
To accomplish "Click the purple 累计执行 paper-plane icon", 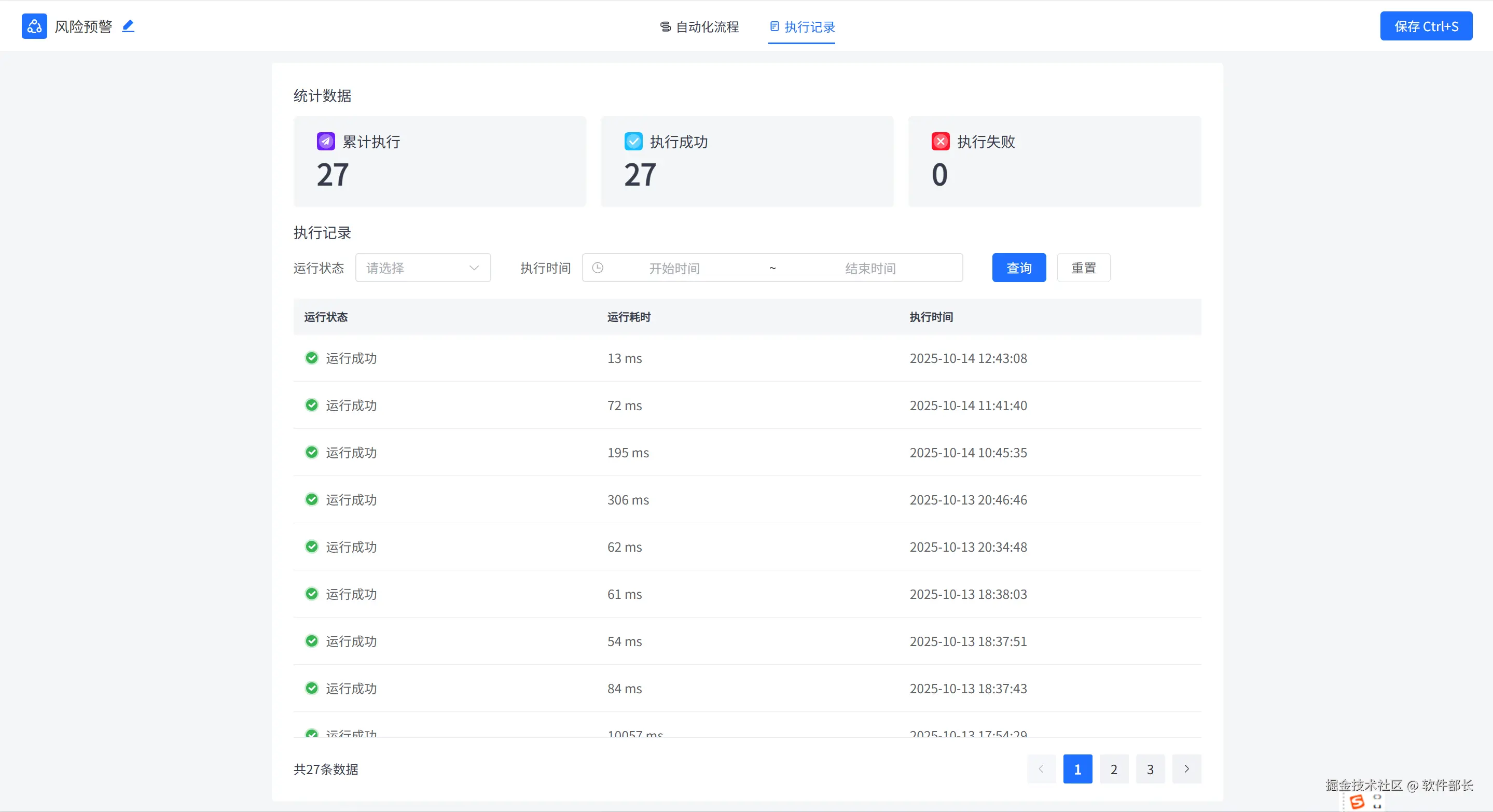I will pyautogui.click(x=326, y=142).
